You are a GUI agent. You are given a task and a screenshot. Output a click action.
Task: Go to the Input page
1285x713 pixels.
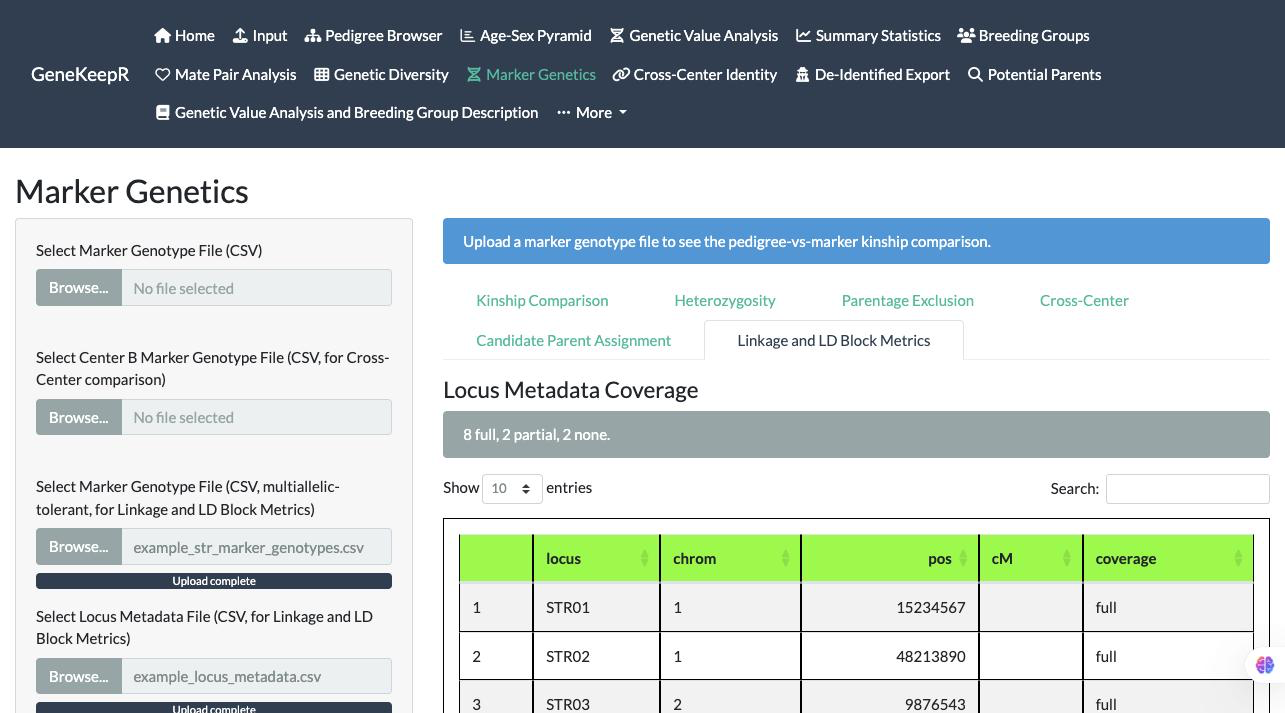(260, 36)
